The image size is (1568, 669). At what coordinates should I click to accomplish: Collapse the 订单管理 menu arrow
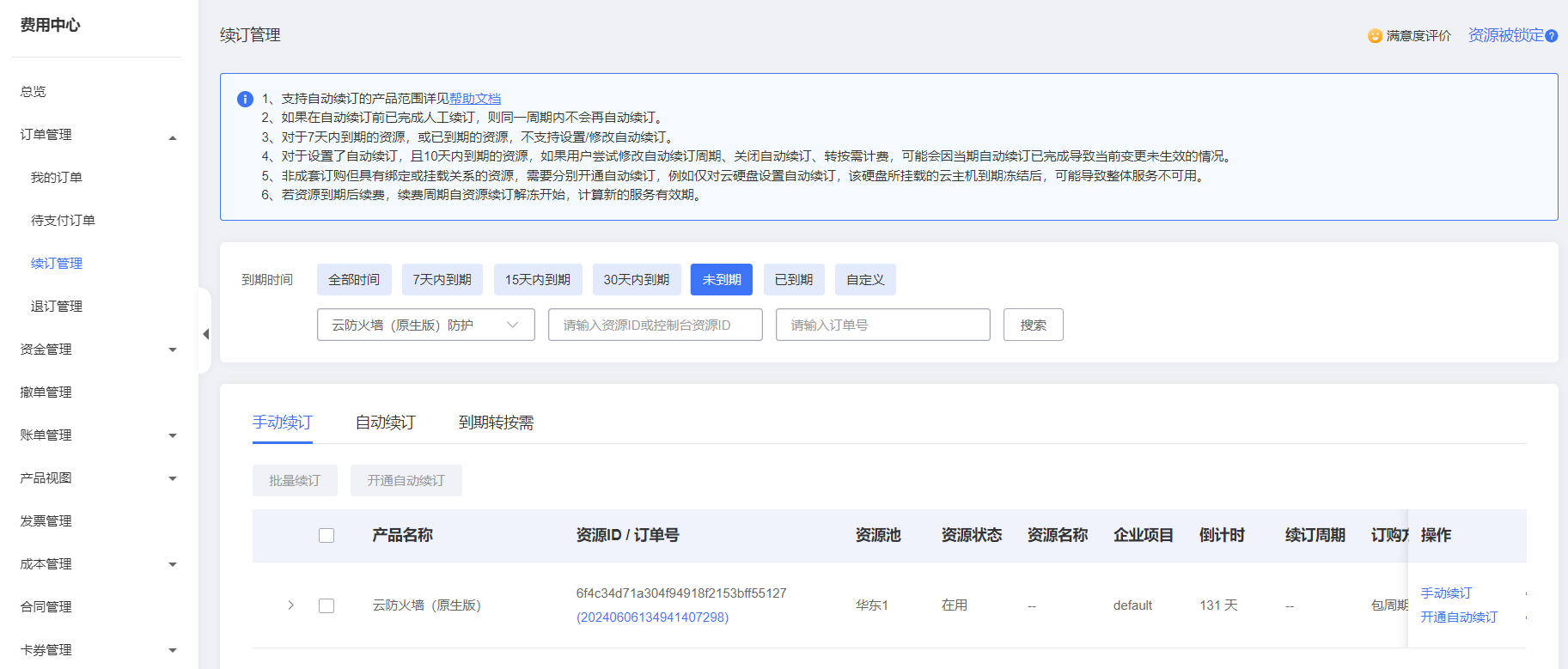[173, 136]
